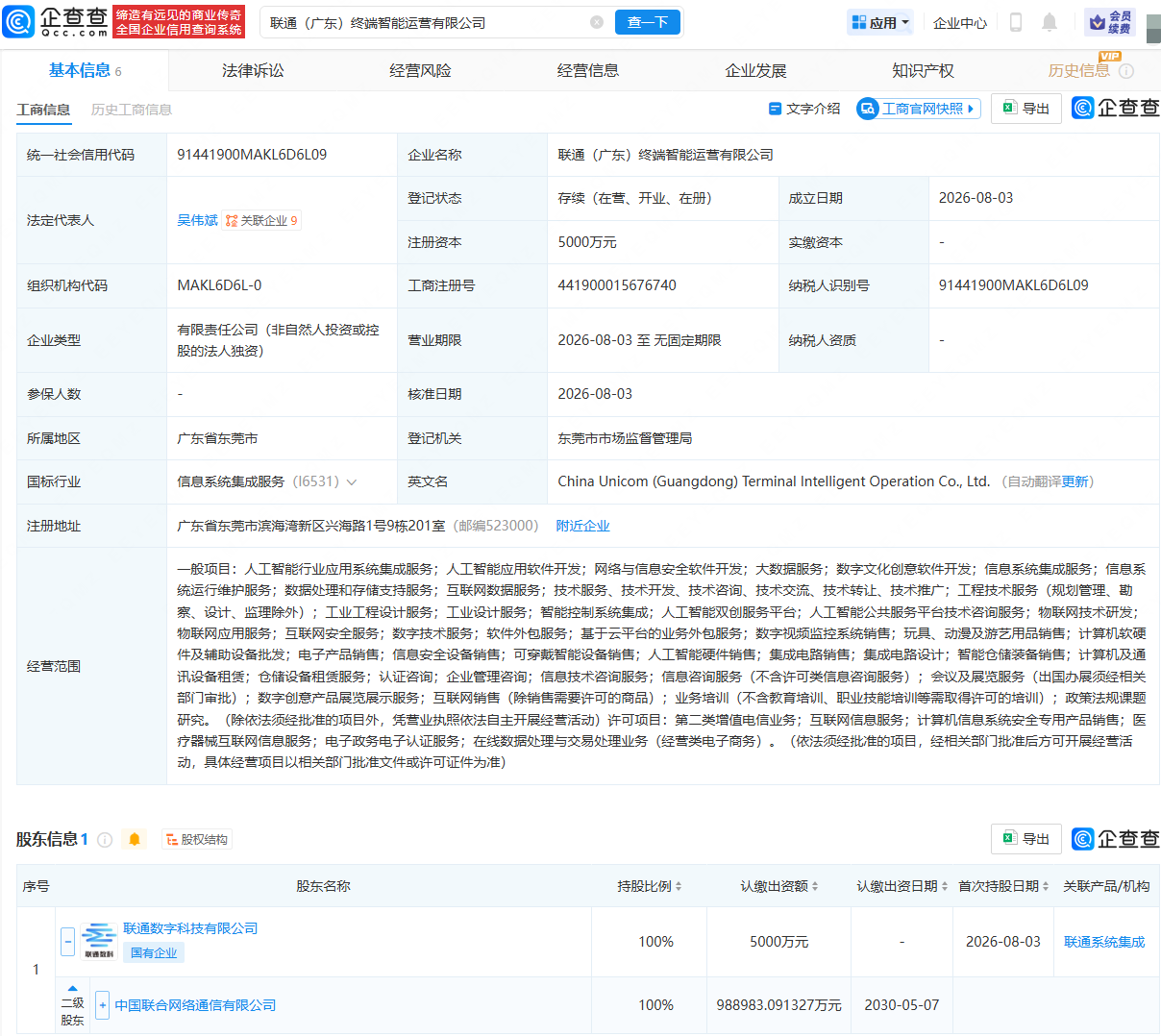1161x1036 pixels.
Task: Click 组织机构代码 MAKL6D6L-0
Action: 219,285
